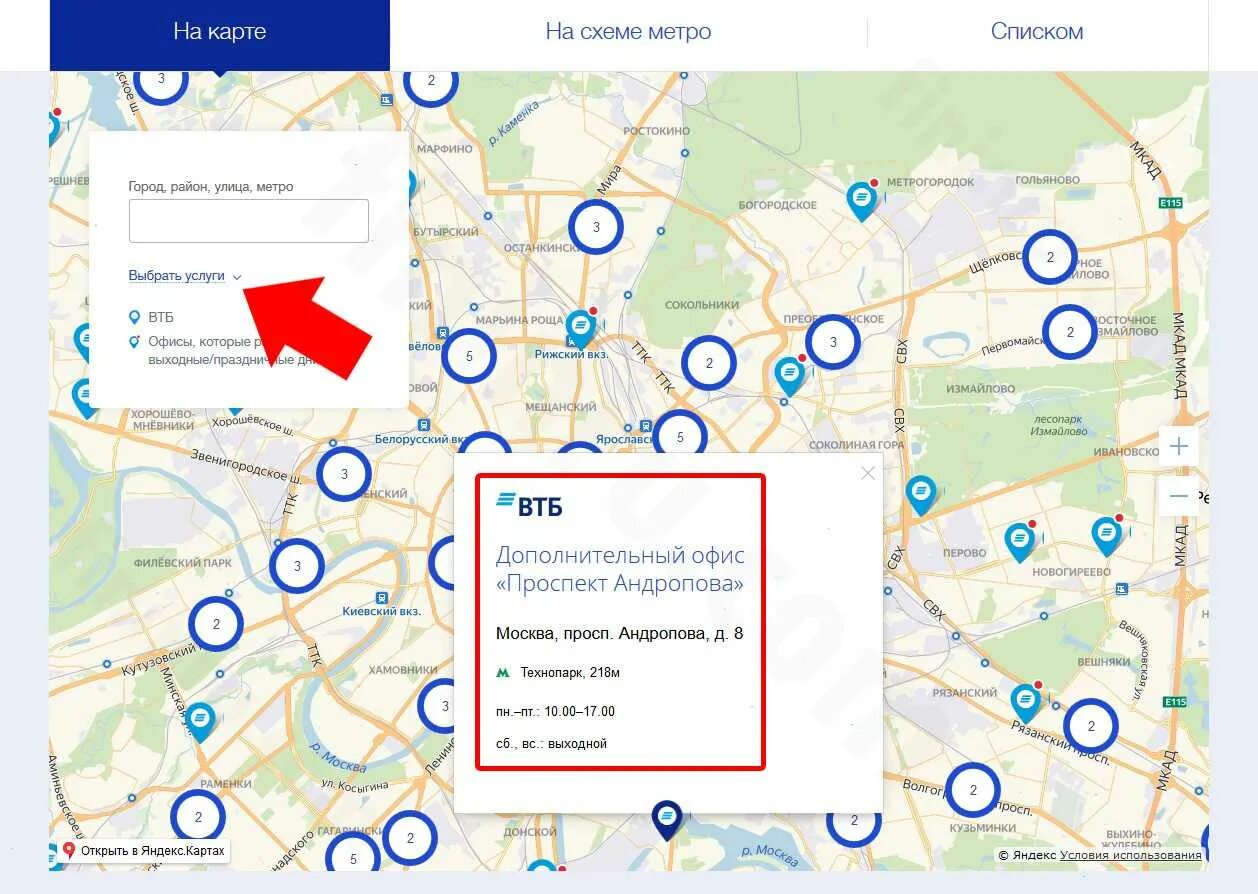Image resolution: width=1258 pixels, height=894 pixels.
Task: Click the «ВТБ» legend entry in the search panel
Action: click(x=152, y=317)
